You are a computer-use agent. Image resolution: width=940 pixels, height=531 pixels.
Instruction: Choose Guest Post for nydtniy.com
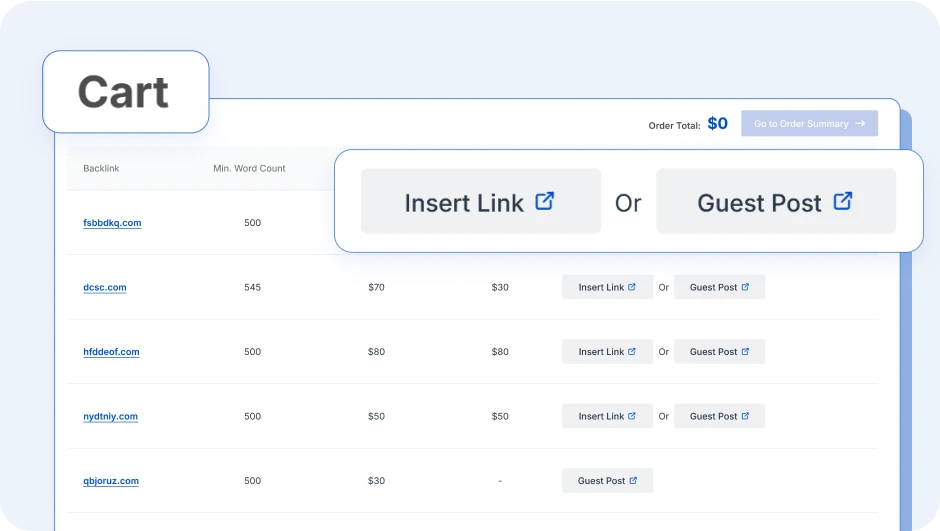coord(719,416)
